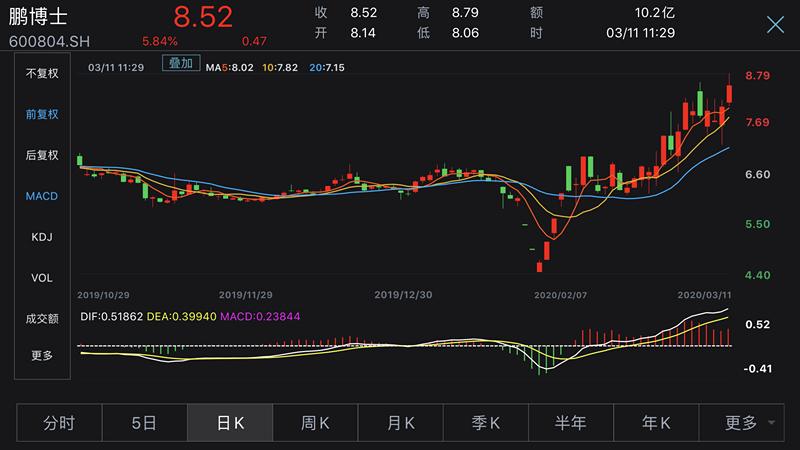This screenshot has width=800, height=450.
Task: Click the opening price 8.14
Action: coord(363,33)
